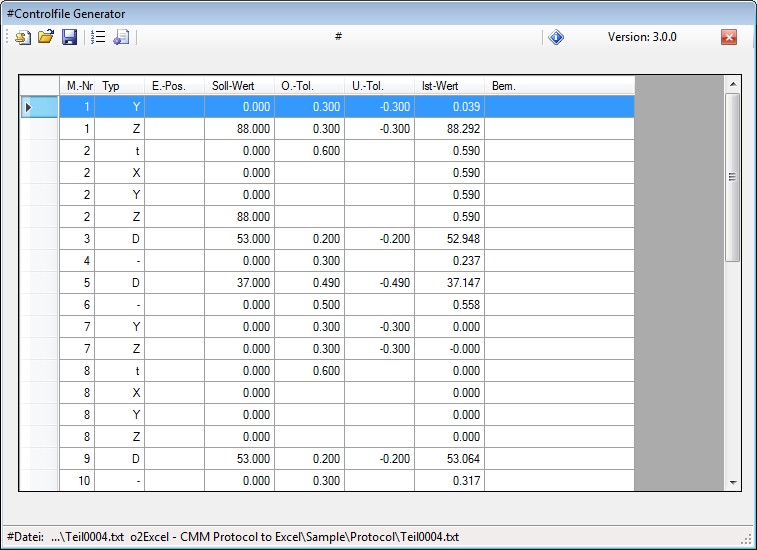This screenshot has width=757, height=550.
Task: Click the E.-Pos. column header
Action: point(175,85)
